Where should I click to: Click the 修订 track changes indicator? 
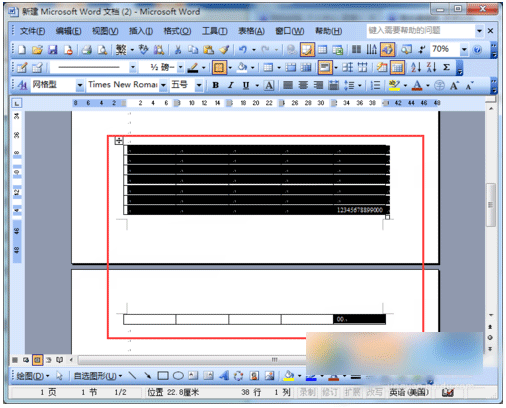click(x=329, y=392)
